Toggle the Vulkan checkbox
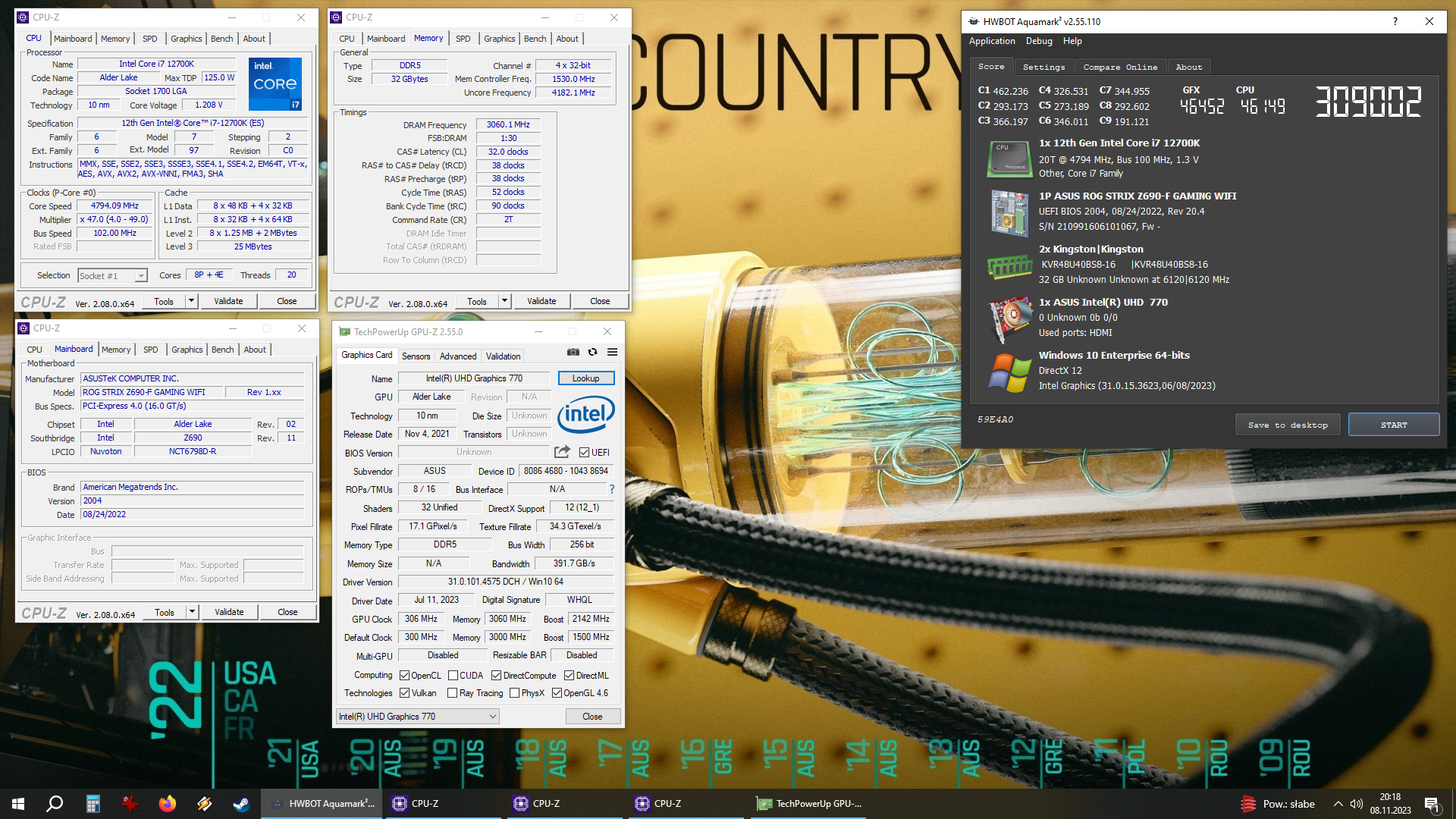The height and width of the screenshot is (819, 1456). click(x=405, y=693)
